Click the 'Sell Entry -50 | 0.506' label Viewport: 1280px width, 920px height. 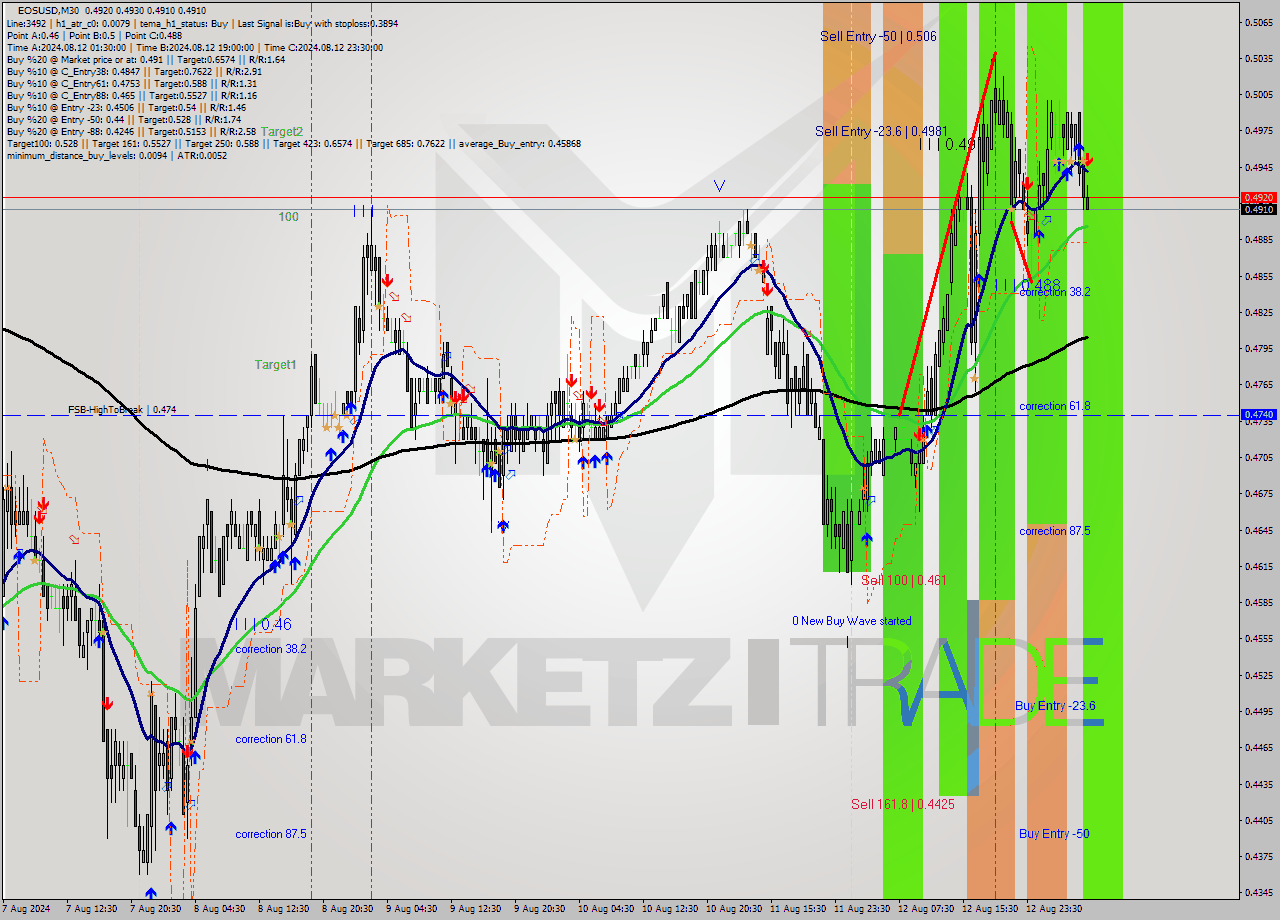click(x=878, y=36)
